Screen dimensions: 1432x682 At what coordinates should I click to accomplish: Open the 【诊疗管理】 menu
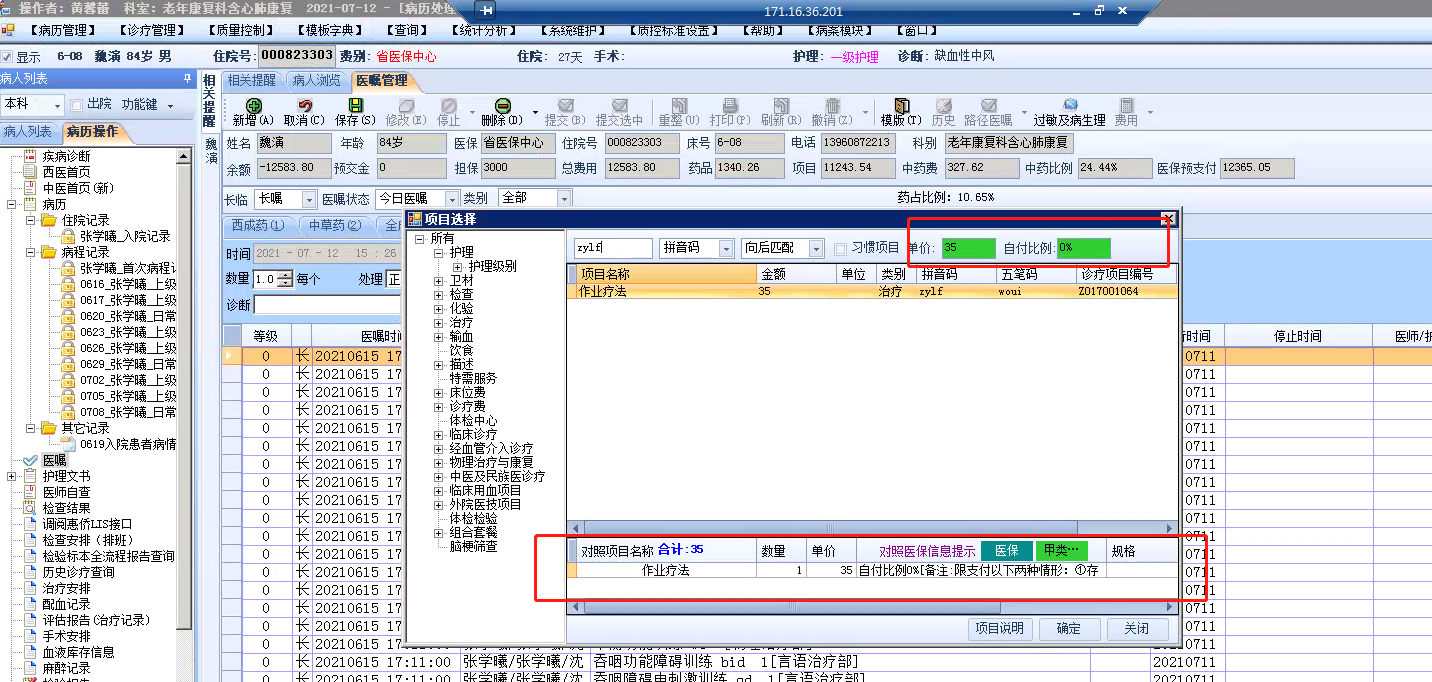tap(151, 31)
